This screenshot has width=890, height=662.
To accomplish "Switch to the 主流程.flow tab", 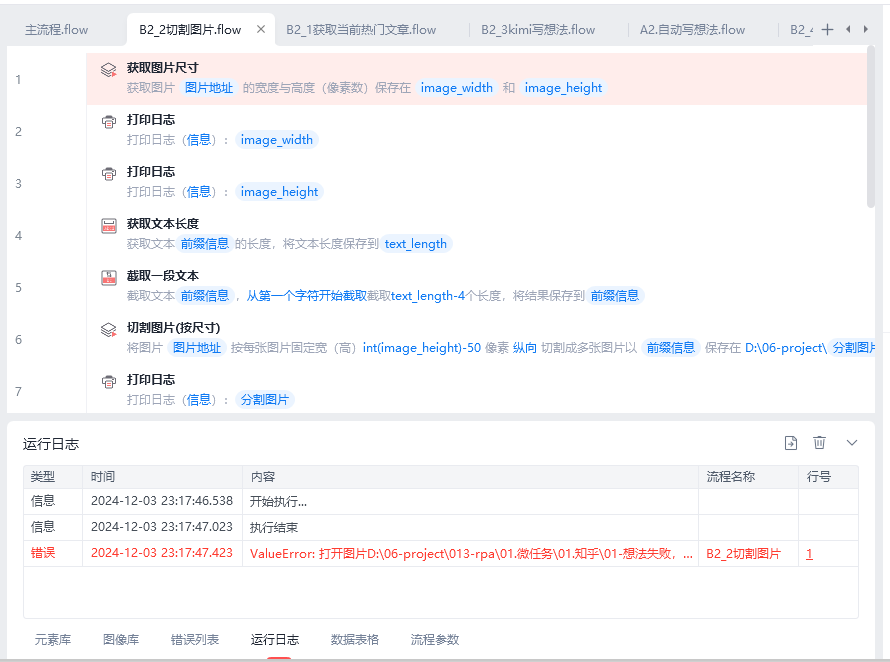I will [x=57, y=30].
